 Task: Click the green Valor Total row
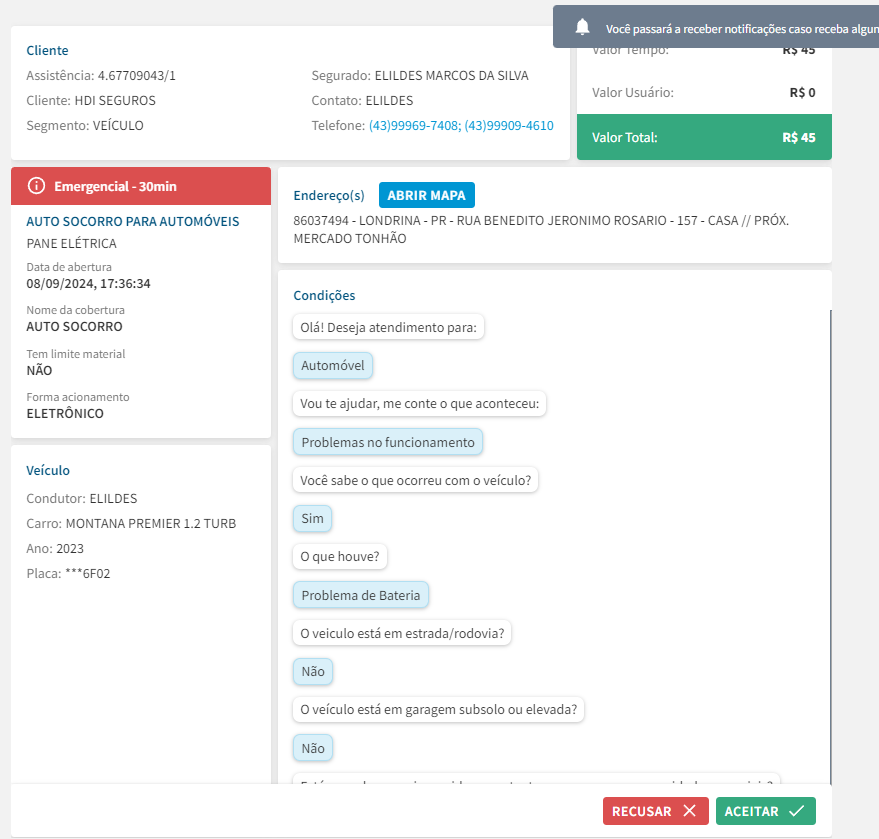tap(704, 138)
